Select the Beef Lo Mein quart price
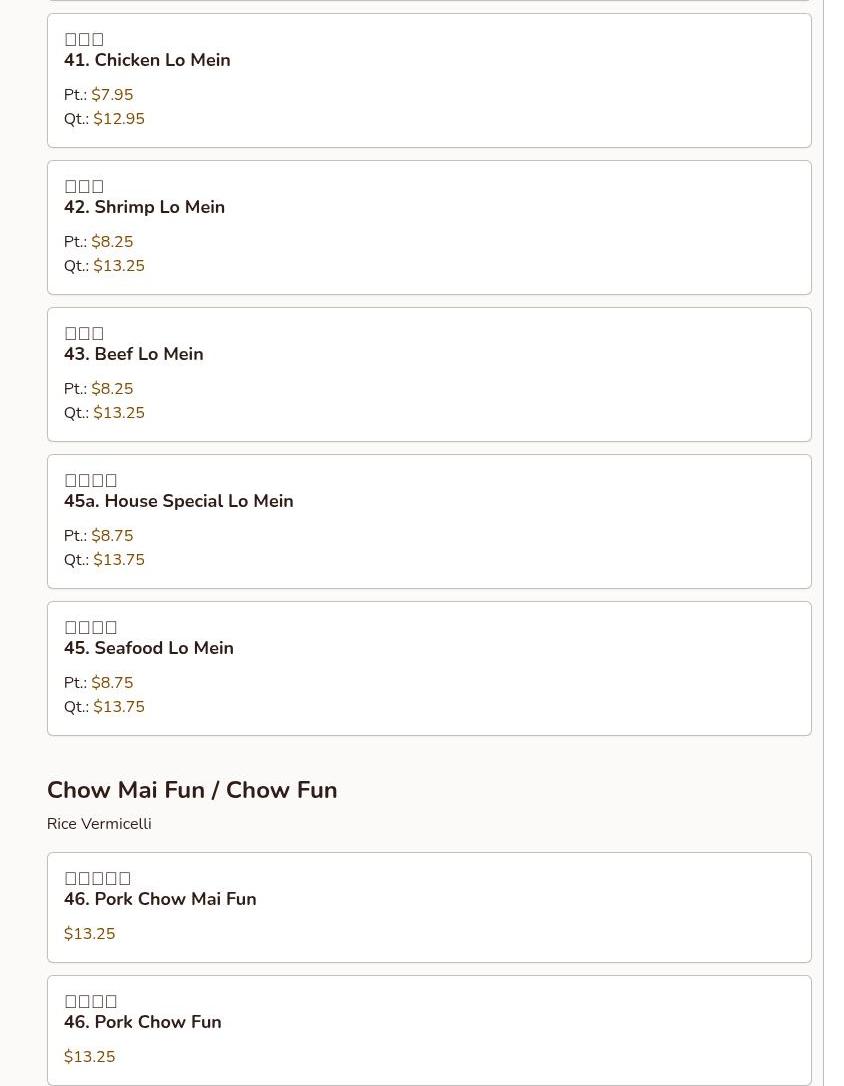 tap(119, 413)
